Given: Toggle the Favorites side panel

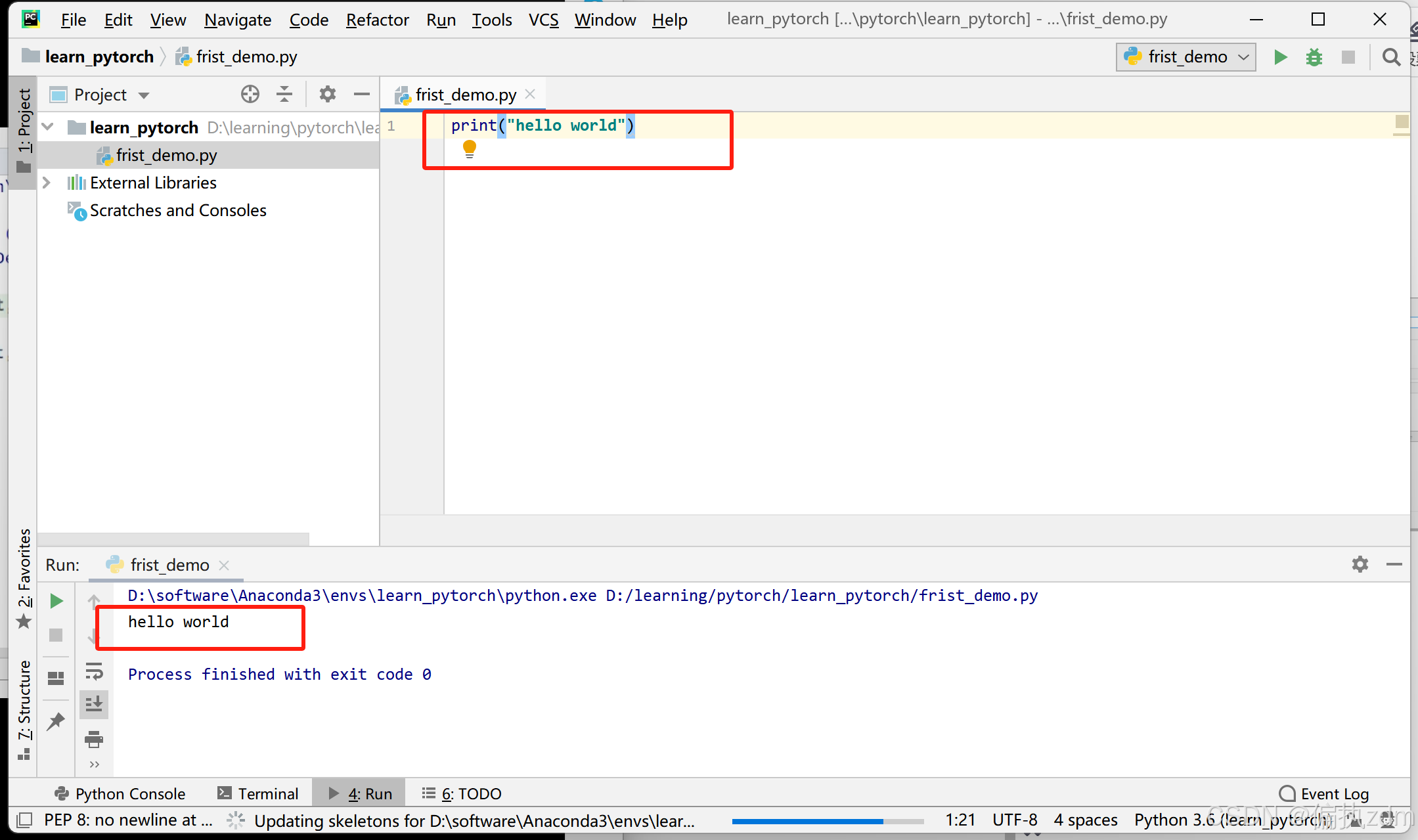Looking at the screenshot, I should click(24, 578).
